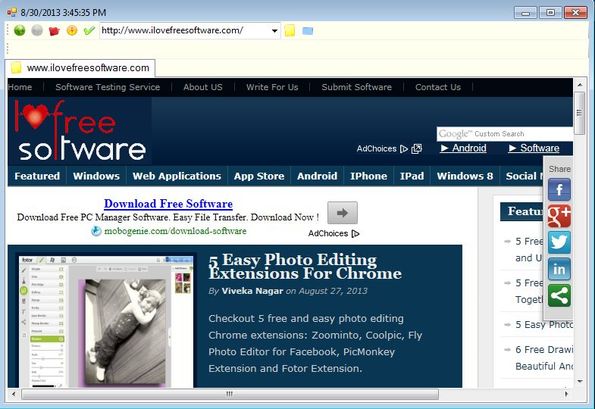Screen dimensions: 595x409
Task: Open the Web Applications category tab
Action: click(x=177, y=176)
